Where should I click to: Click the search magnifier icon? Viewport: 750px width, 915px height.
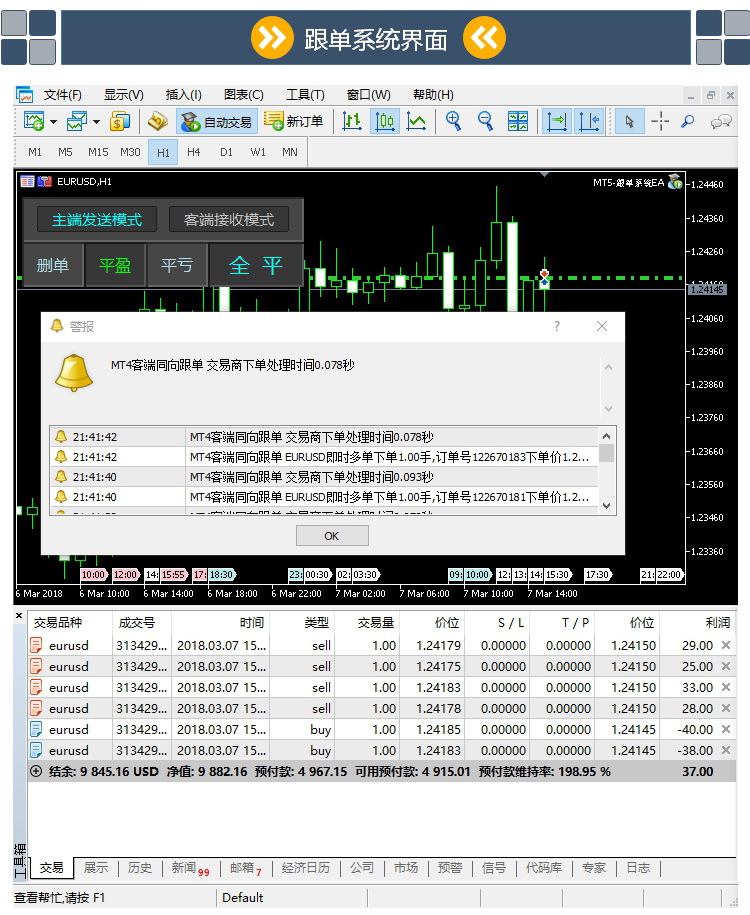[689, 121]
